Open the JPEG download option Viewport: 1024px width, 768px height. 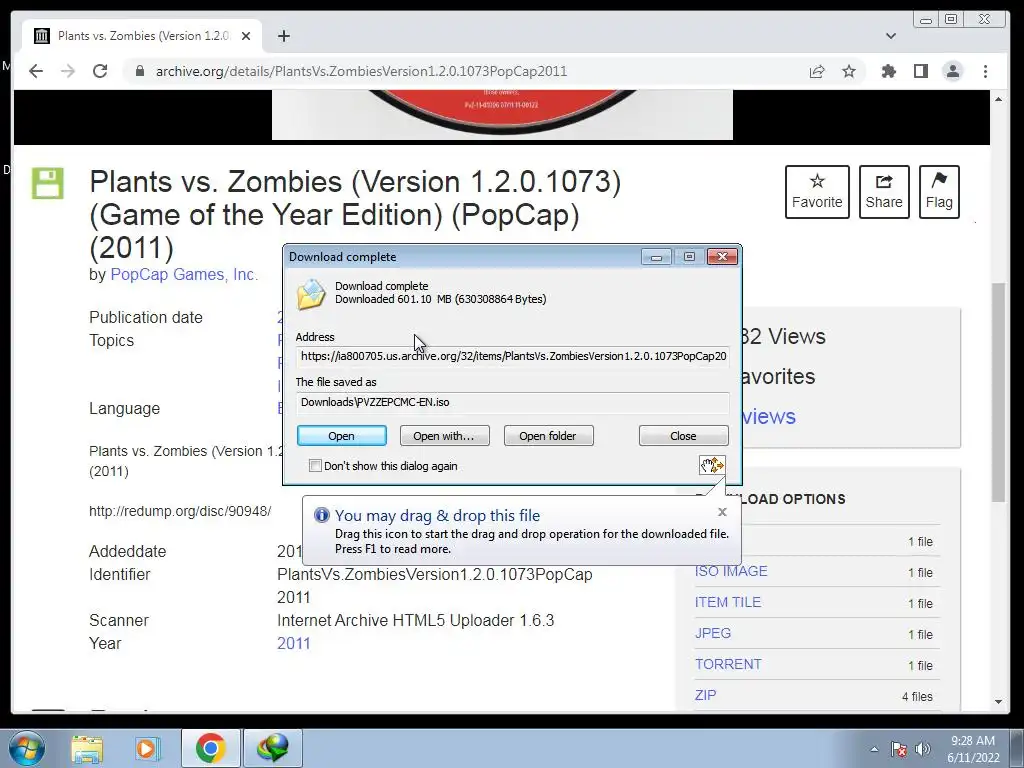coord(712,633)
